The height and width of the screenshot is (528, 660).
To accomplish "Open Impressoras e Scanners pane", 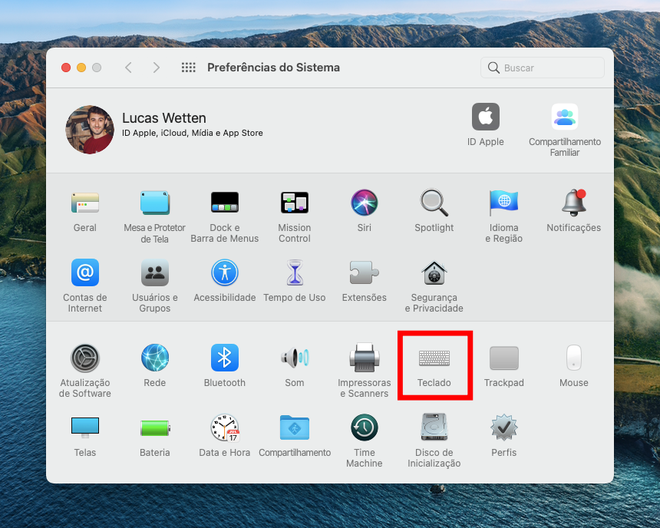I will (x=365, y=358).
